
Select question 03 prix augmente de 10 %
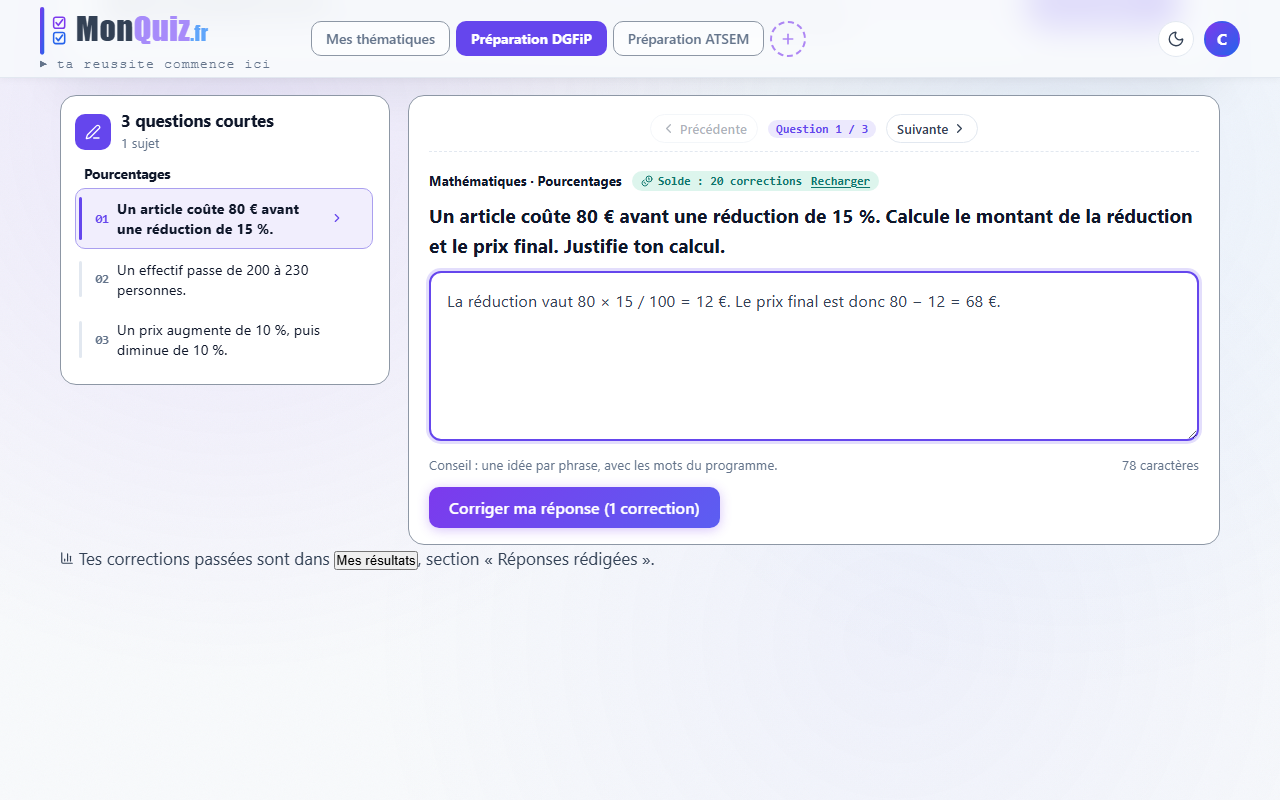[226, 340]
